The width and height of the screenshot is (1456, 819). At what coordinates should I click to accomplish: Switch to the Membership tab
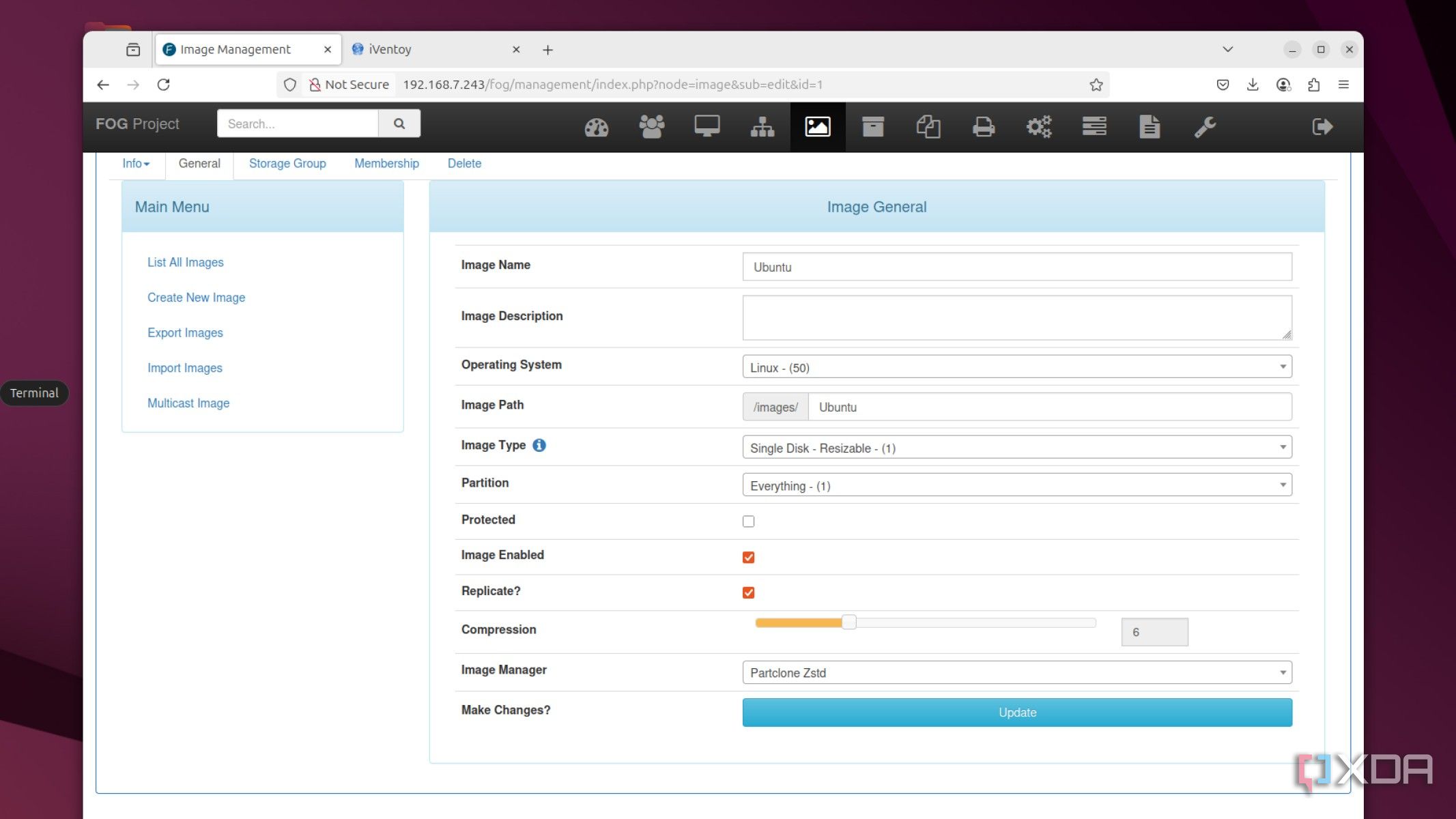pos(386,164)
